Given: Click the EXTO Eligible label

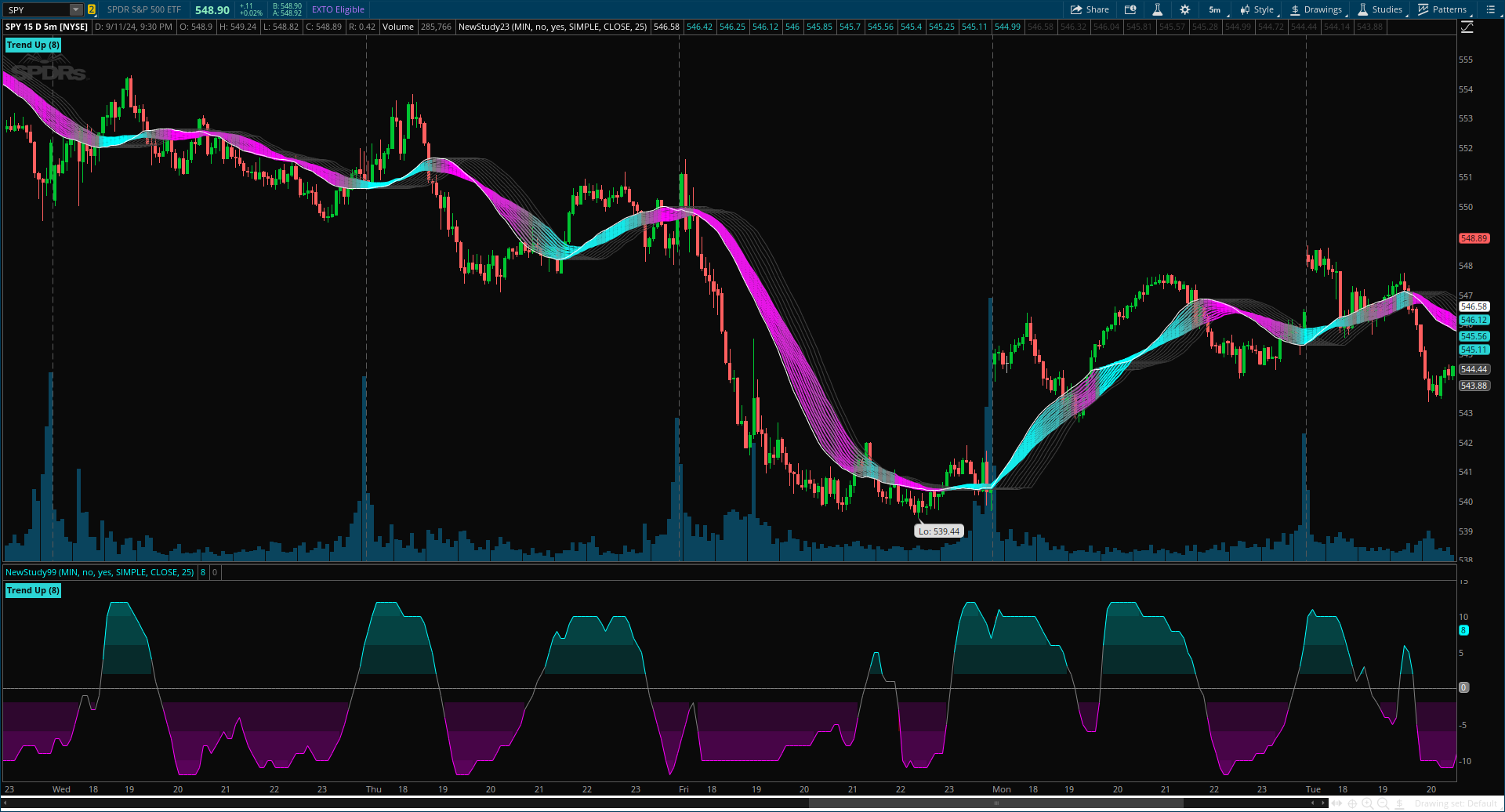Looking at the screenshot, I should pyautogui.click(x=338, y=9).
